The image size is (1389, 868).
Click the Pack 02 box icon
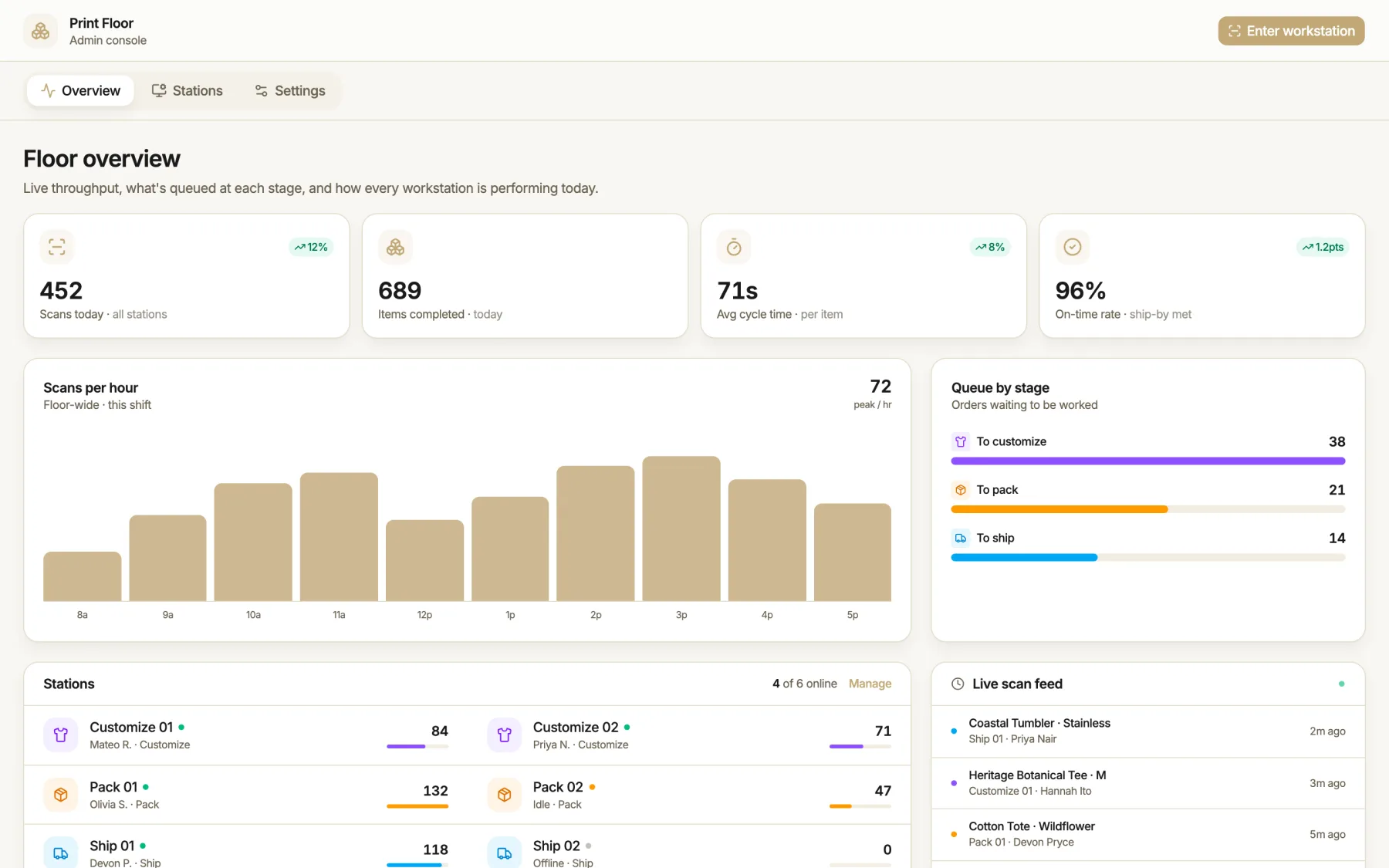coord(504,795)
